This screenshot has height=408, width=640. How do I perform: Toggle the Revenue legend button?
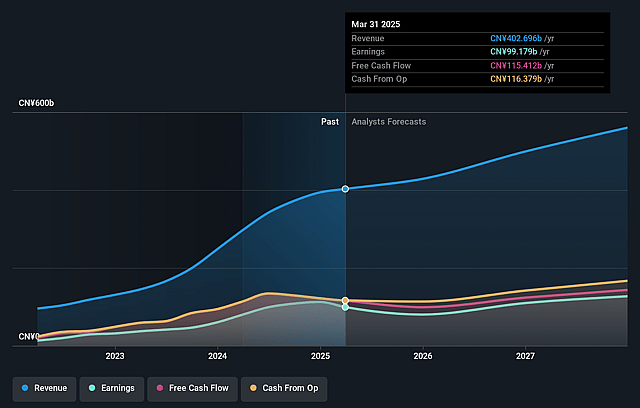(44, 389)
